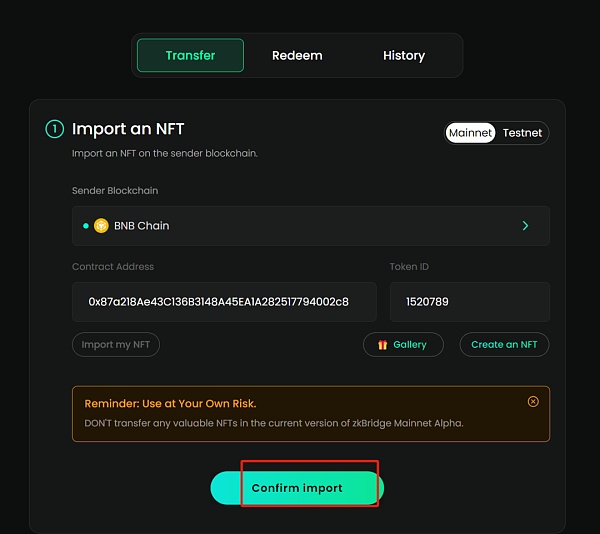
Task: Open the BNB Chain blockchain selector
Action: tap(310, 226)
